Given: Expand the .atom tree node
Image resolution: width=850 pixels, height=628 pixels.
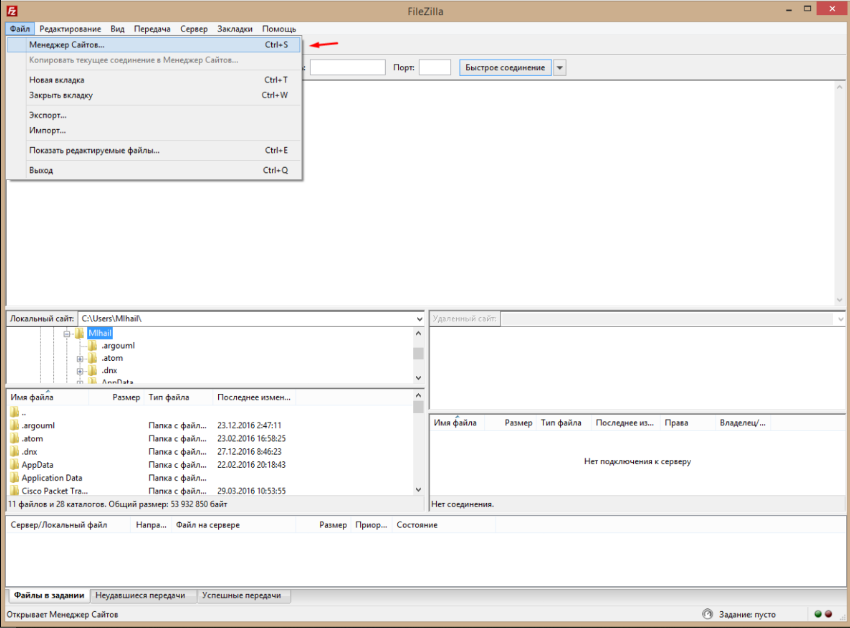Looking at the screenshot, I should (x=80, y=358).
